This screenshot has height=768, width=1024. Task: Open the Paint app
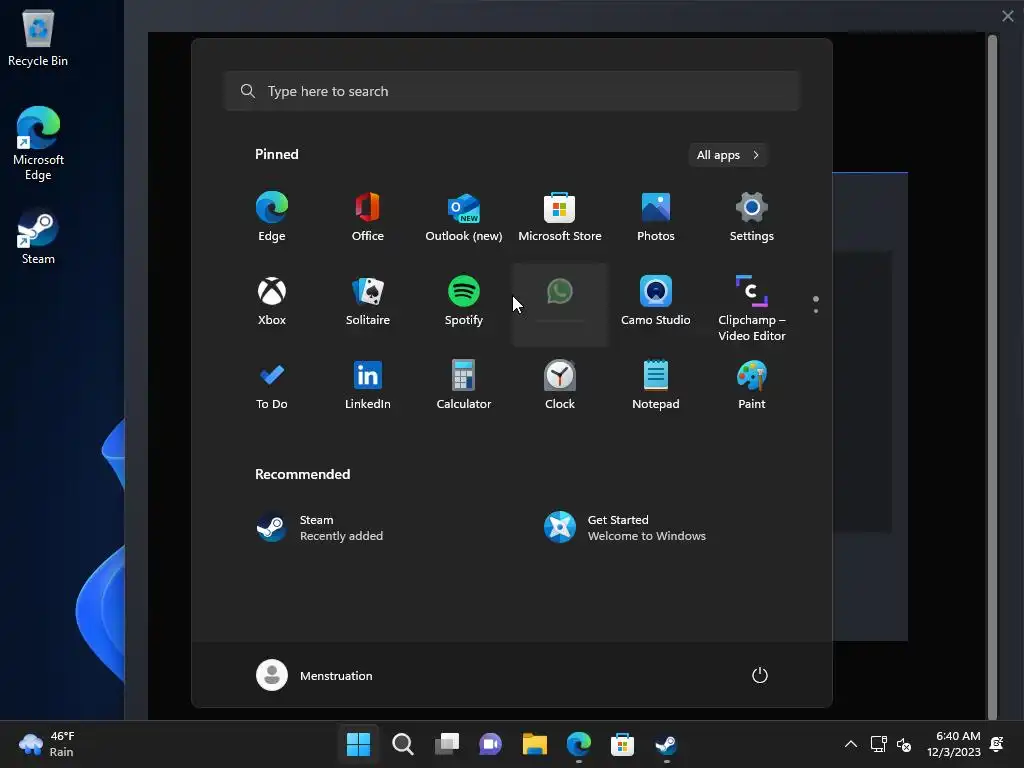tap(752, 385)
